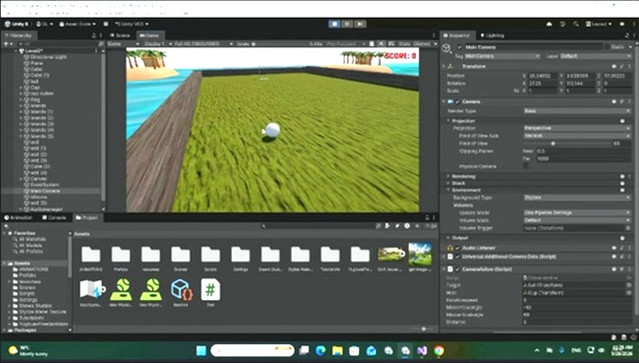Click the object picker for Target field
The height and width of the screenshot is (363, 639).
coord(628,285)
